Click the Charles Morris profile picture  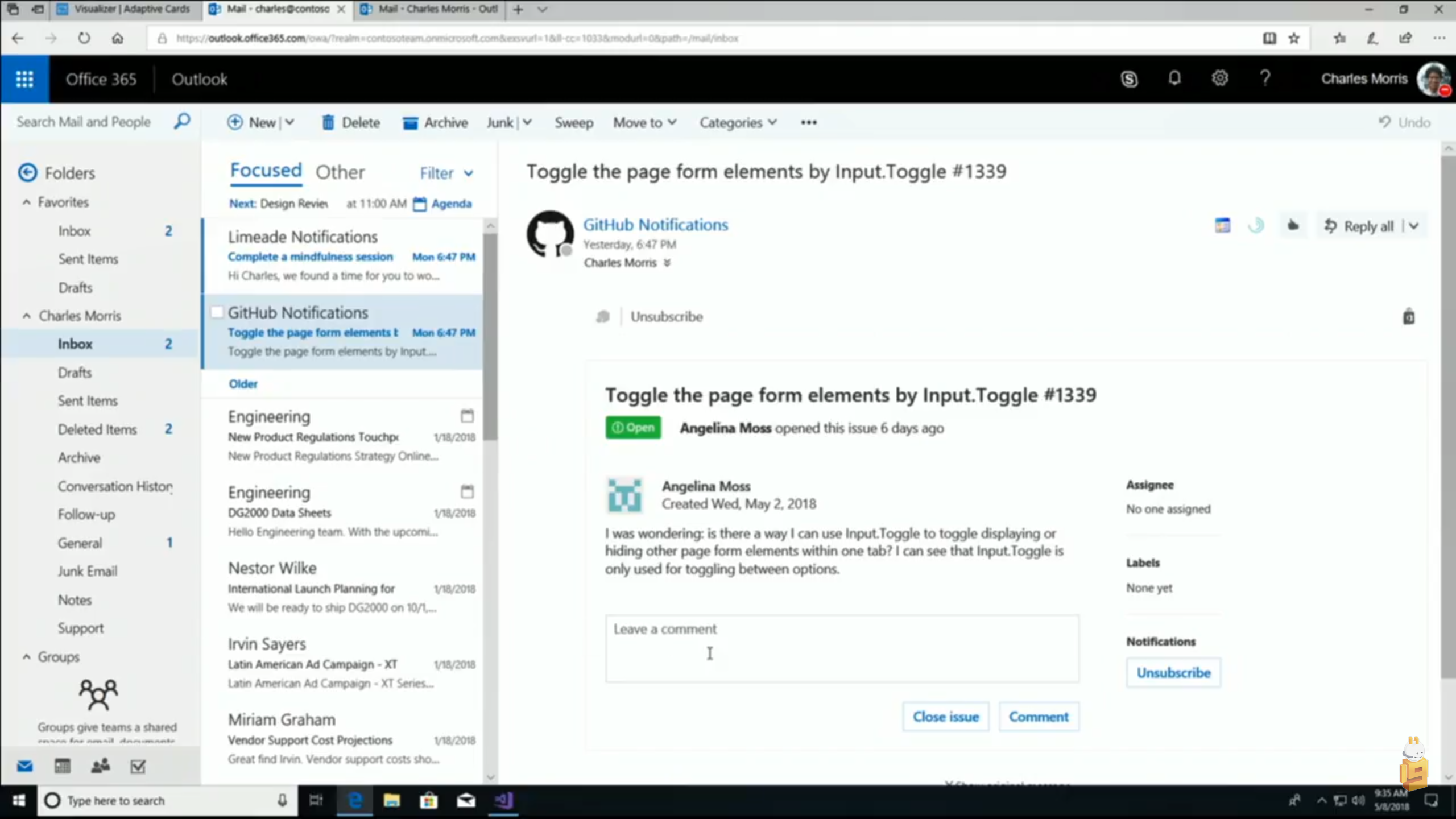point(1433,79)
